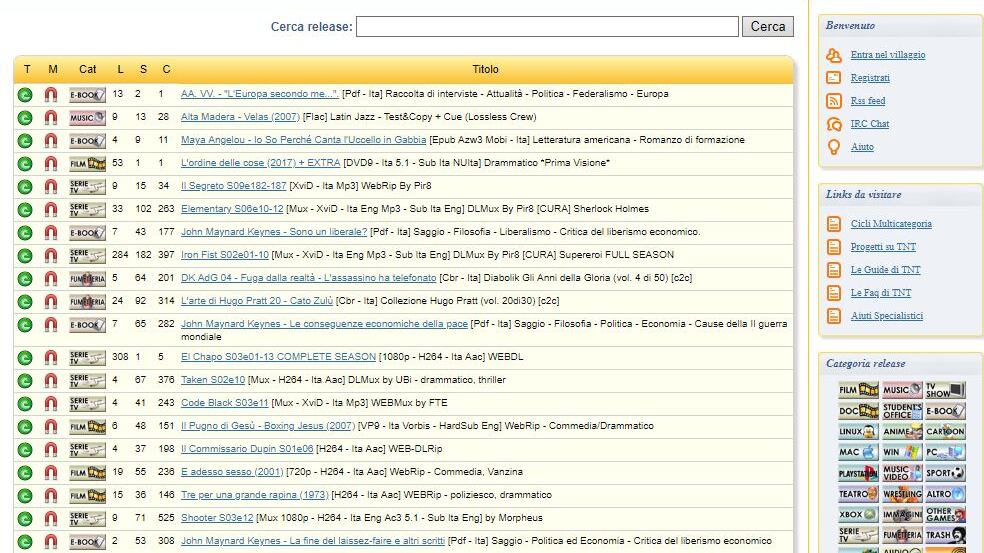Screen dimensions: 984x553
Task: Click FILM category icon in L'ordine delle cose row
Action: click(87, 164)
